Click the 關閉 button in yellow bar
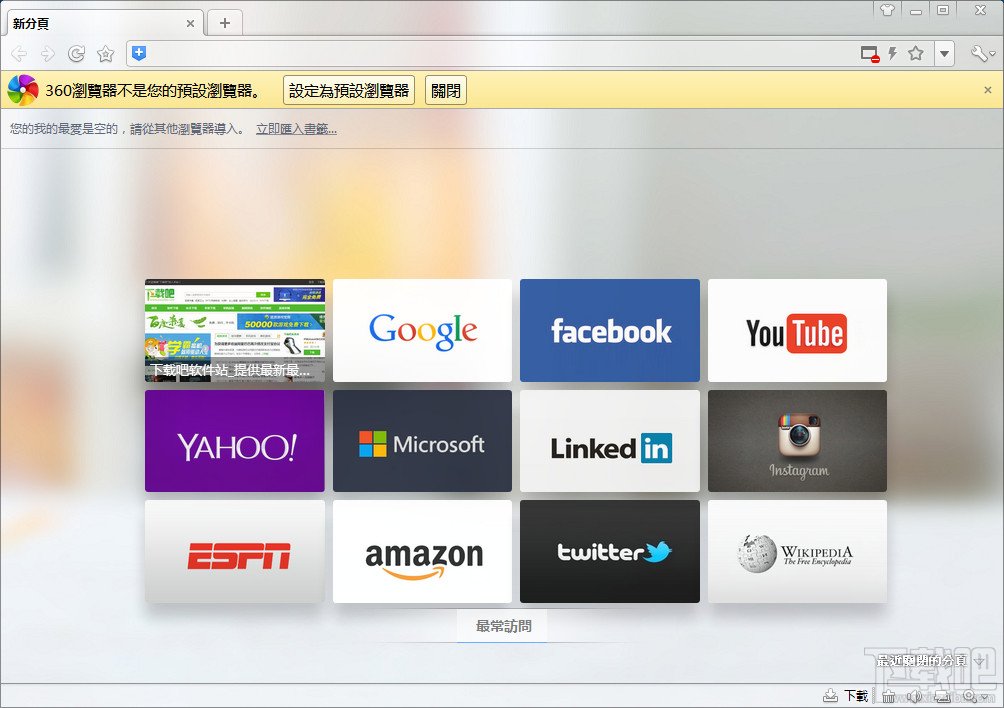 (x=446, y=90)
